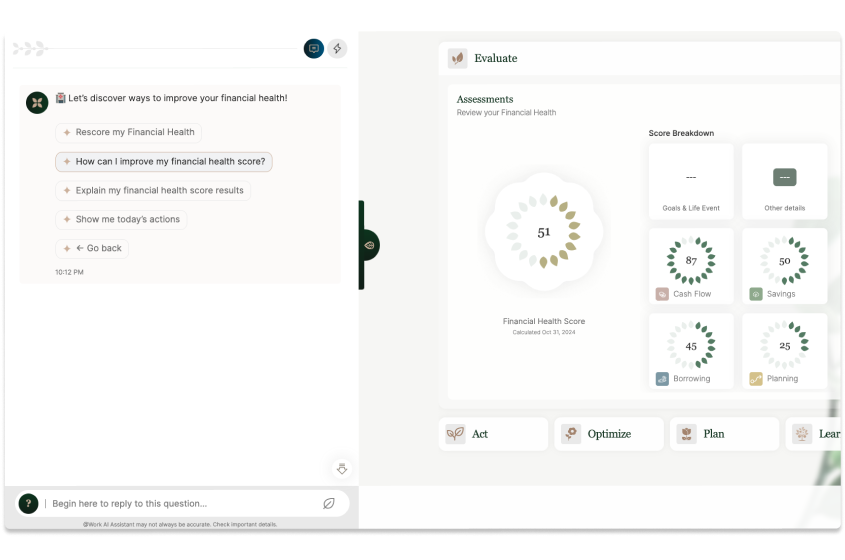Open the Planning score 25 ring

pos(785,345)
